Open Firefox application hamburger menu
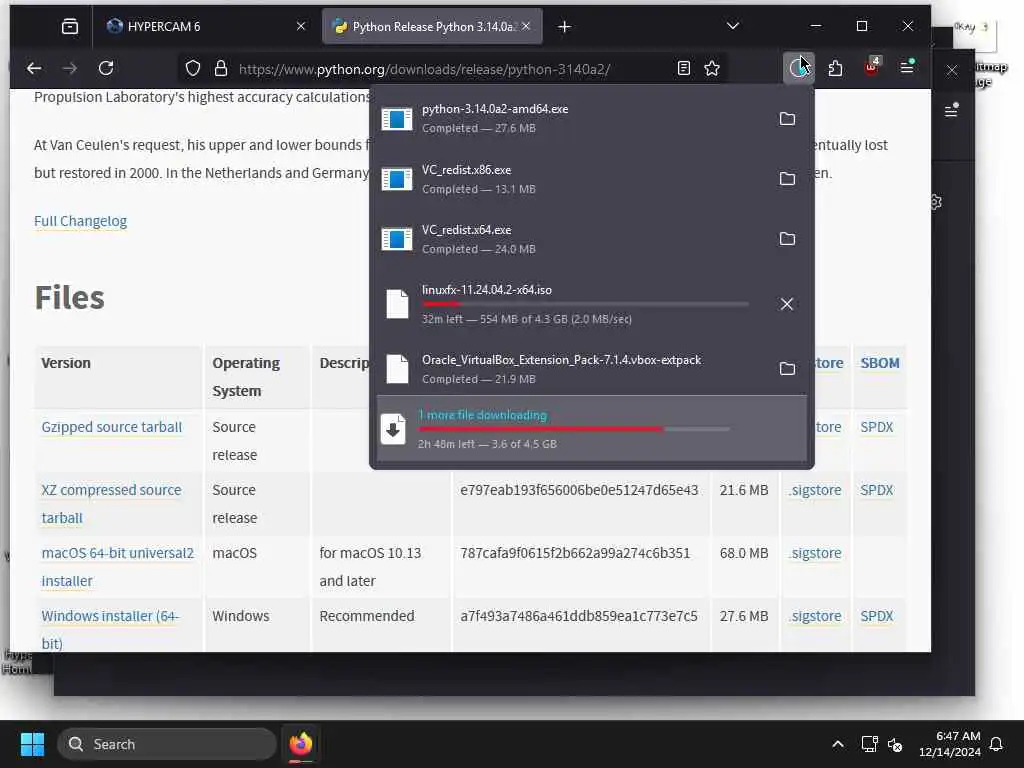This screenshot has height=768, width=1024. [x=907, y=67]
